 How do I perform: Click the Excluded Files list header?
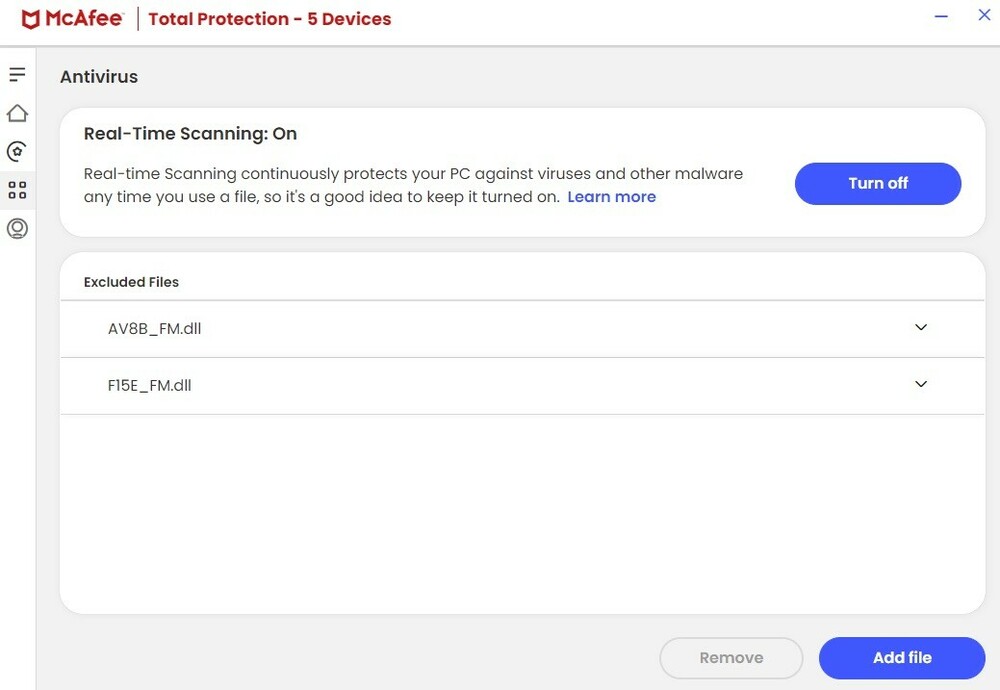[131, 282]
